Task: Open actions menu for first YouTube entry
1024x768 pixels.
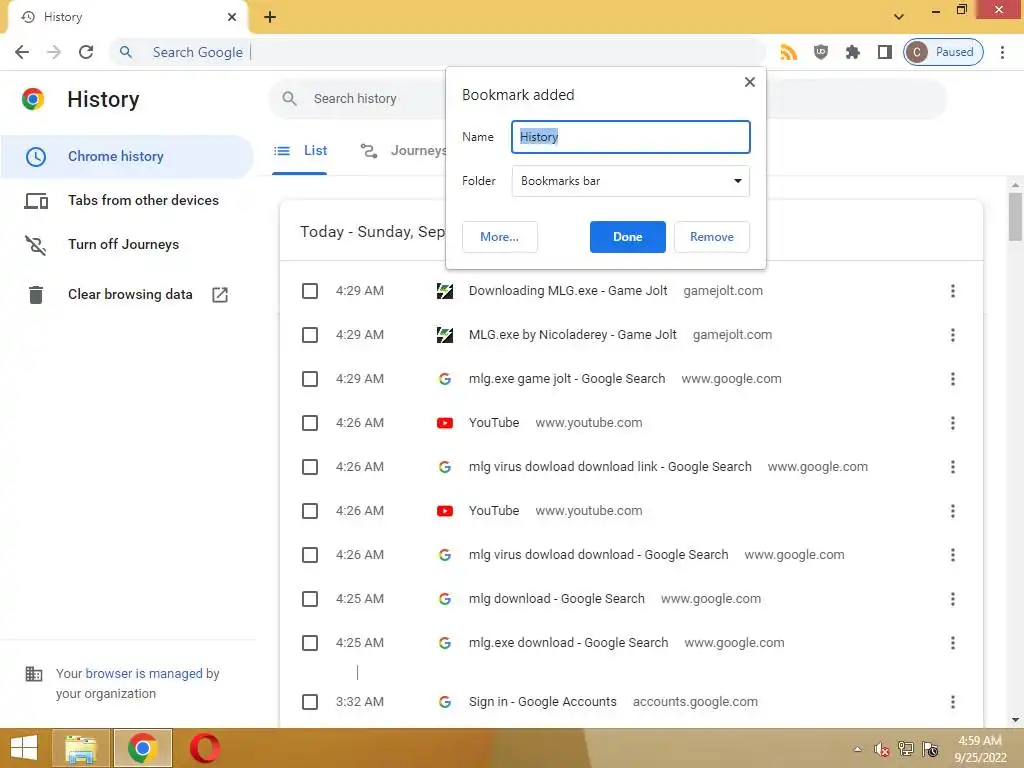Action: tap(953, 423)
